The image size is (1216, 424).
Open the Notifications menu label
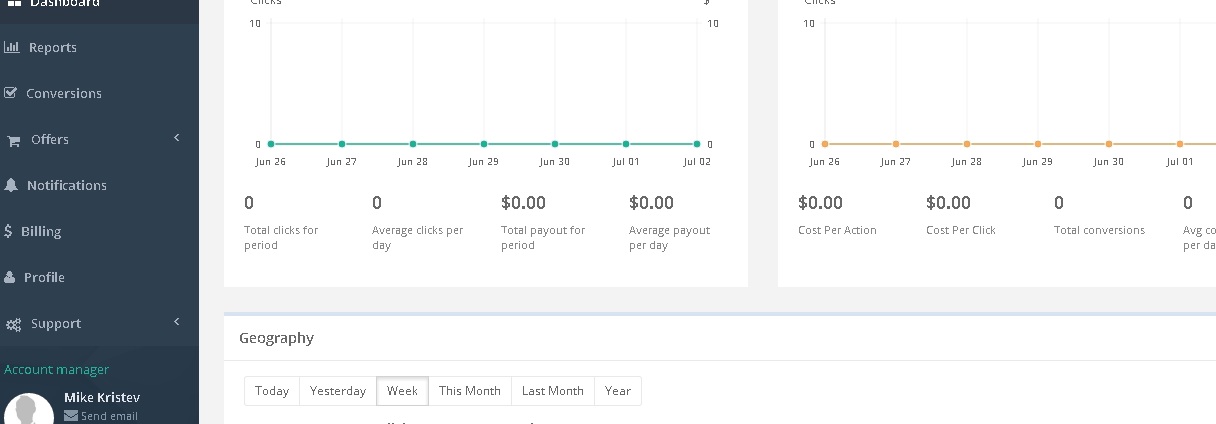pos(67,185)
